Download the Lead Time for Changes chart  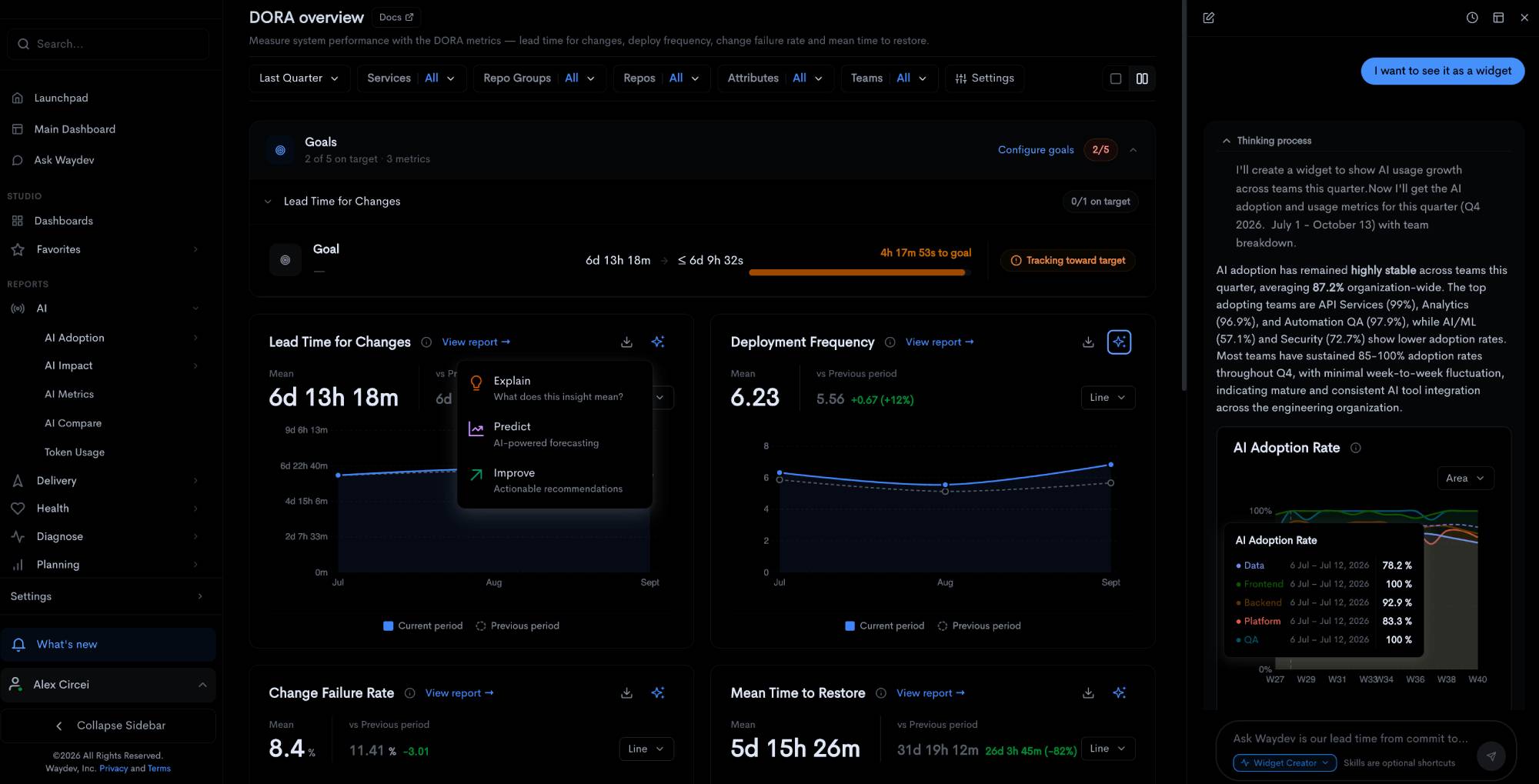pos(626,342)
